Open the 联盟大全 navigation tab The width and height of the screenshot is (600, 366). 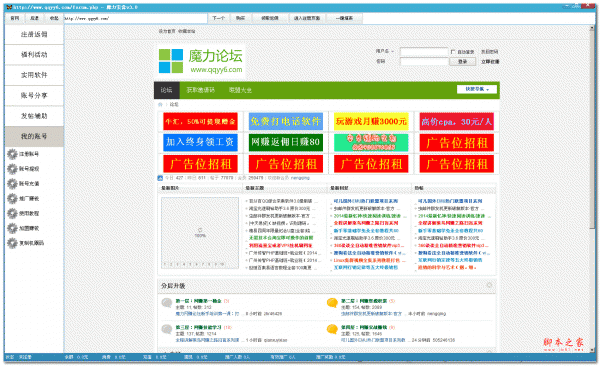coord(240,90)
